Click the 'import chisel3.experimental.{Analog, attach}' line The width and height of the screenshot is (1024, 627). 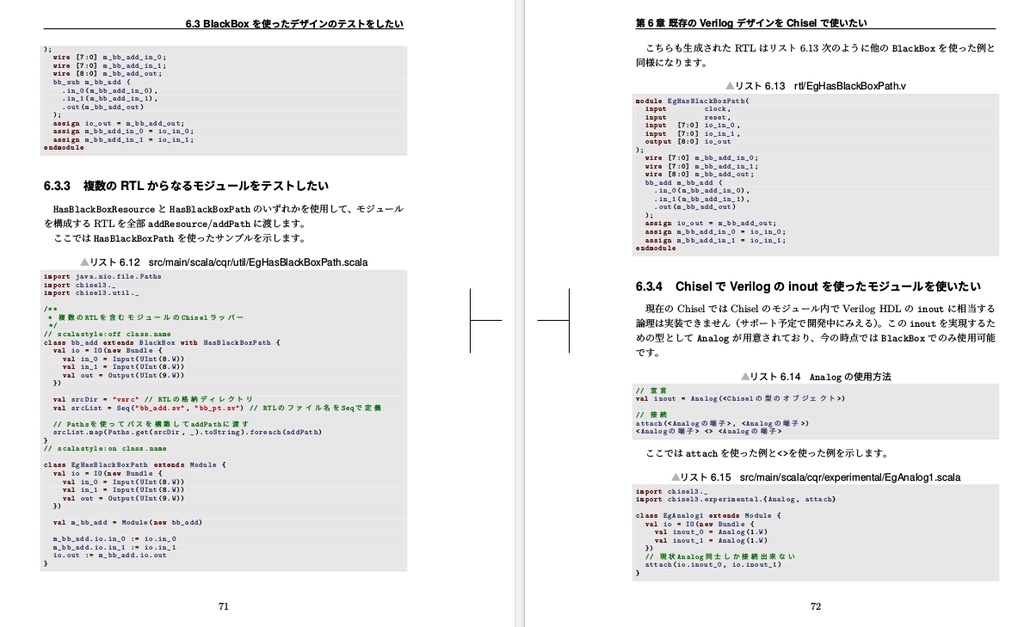pos(736,500)
